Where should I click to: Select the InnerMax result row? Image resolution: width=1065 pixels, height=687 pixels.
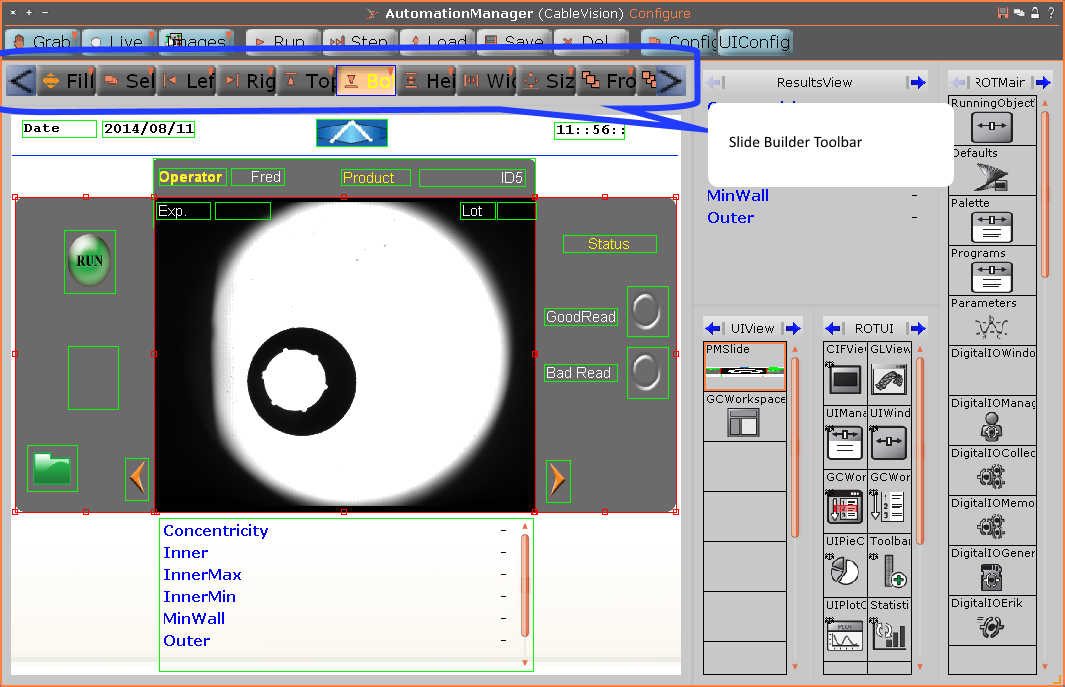coord(337,575)
